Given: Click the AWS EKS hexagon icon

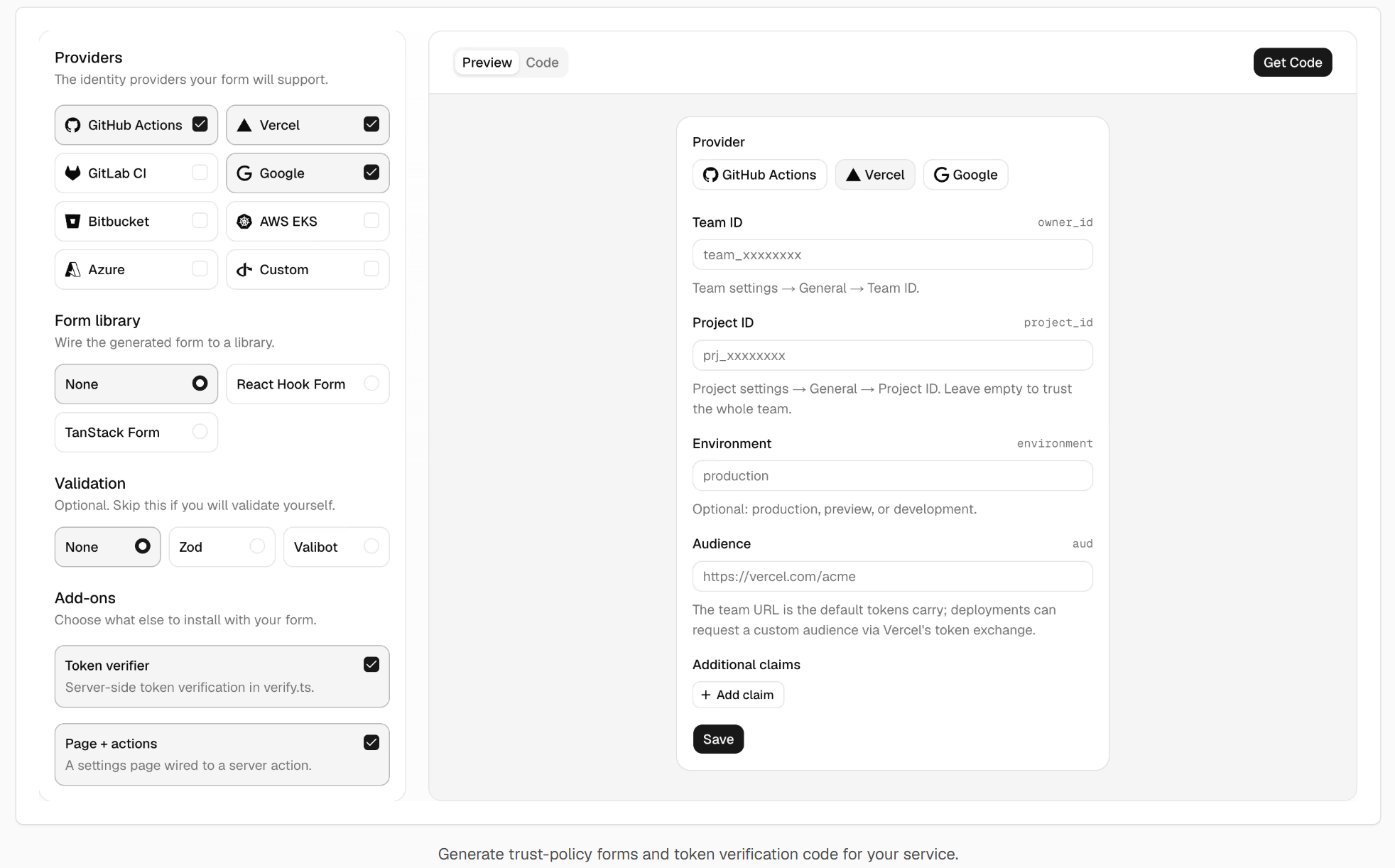Looking at the screenshot, I should [244, 221].
